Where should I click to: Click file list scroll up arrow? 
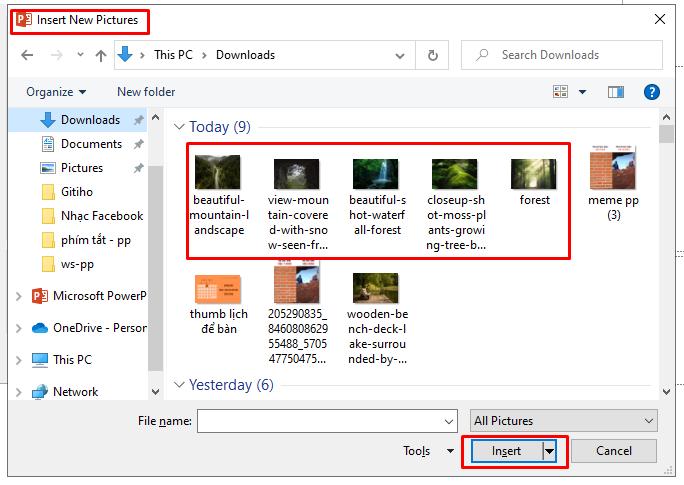[666, 117]
